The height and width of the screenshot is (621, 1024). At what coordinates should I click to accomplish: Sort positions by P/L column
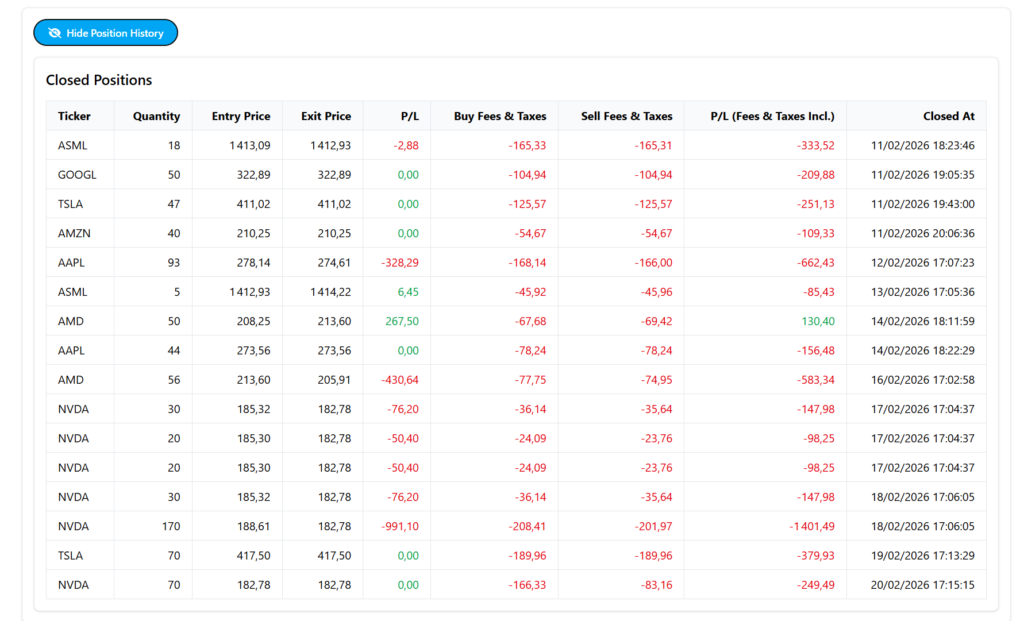click(410, 115)
